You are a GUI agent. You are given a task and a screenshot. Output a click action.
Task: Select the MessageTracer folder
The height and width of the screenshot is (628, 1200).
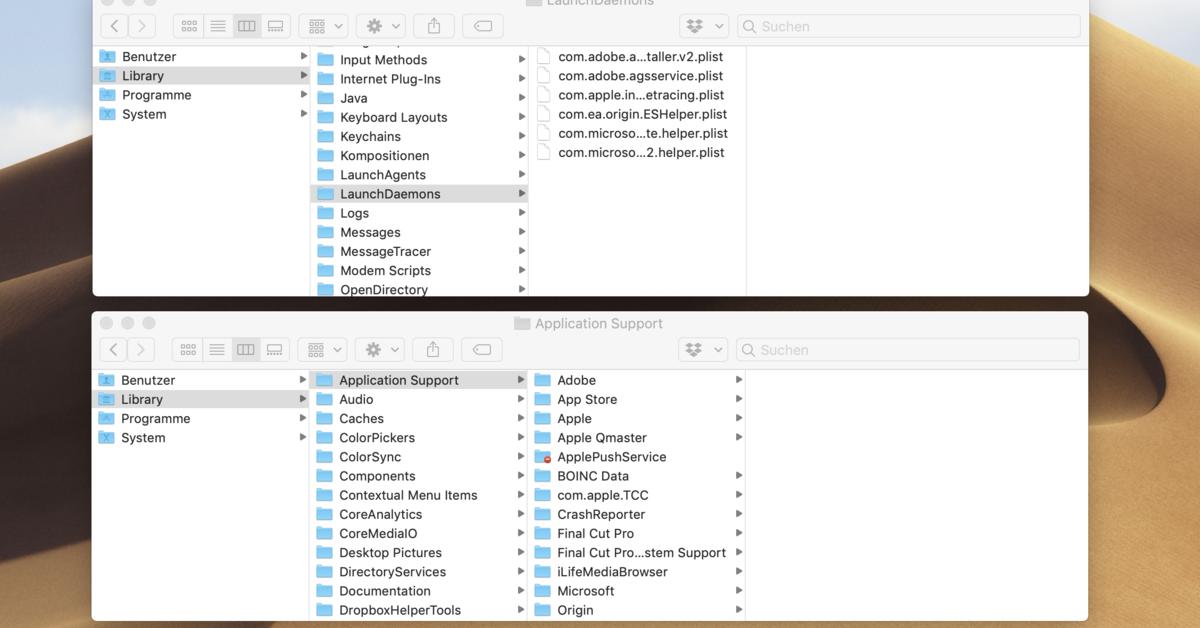pyautogui.click(x=419, y=252)
